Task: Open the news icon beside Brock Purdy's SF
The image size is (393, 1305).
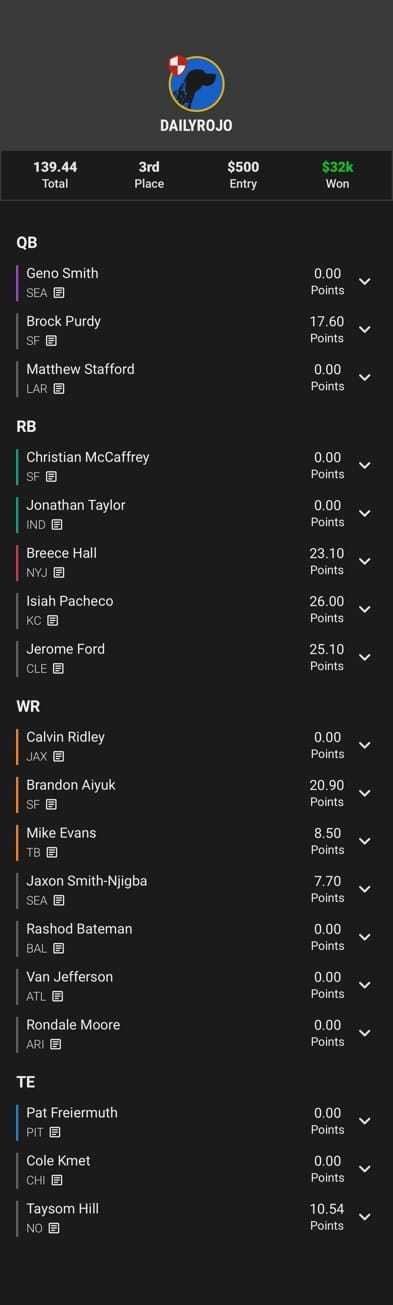Action: [51, 341]
